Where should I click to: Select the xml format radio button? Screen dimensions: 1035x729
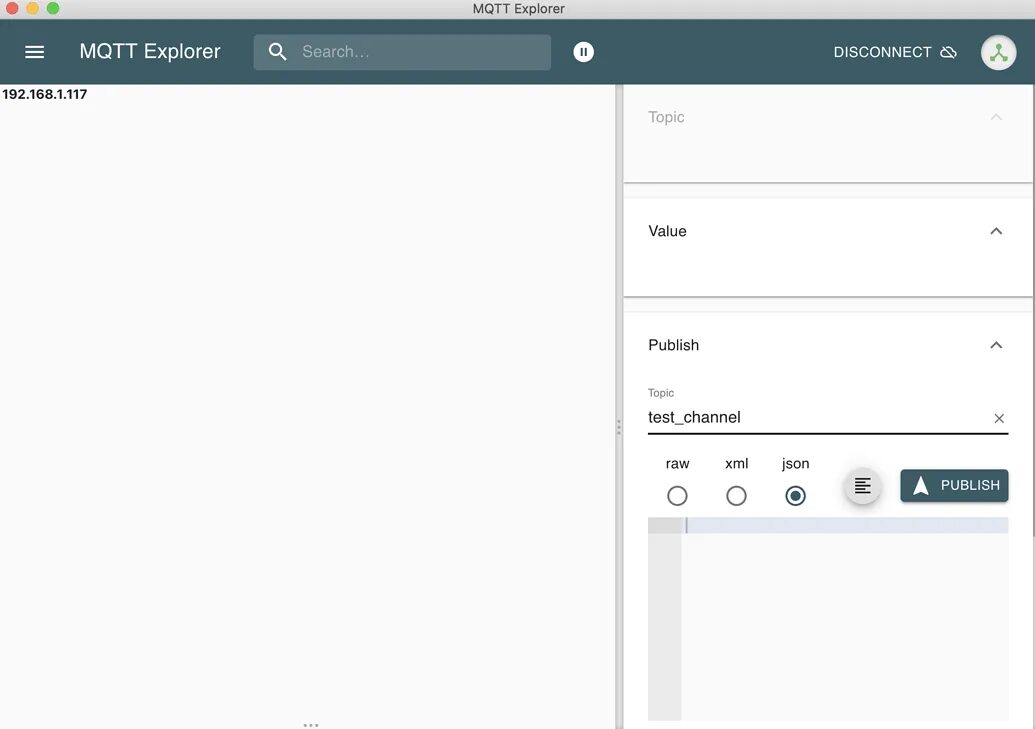[736, 495]
